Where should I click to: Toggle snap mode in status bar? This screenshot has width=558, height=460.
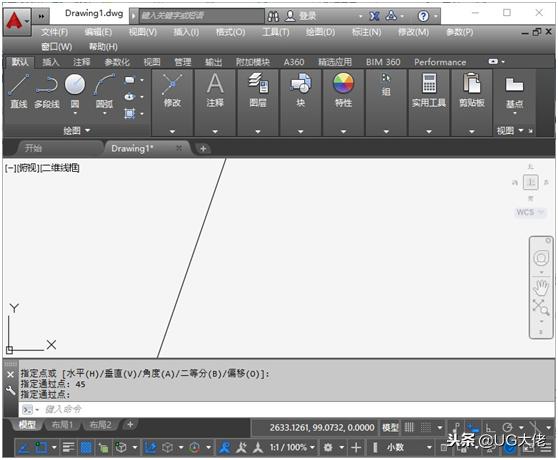click(426, 427)
